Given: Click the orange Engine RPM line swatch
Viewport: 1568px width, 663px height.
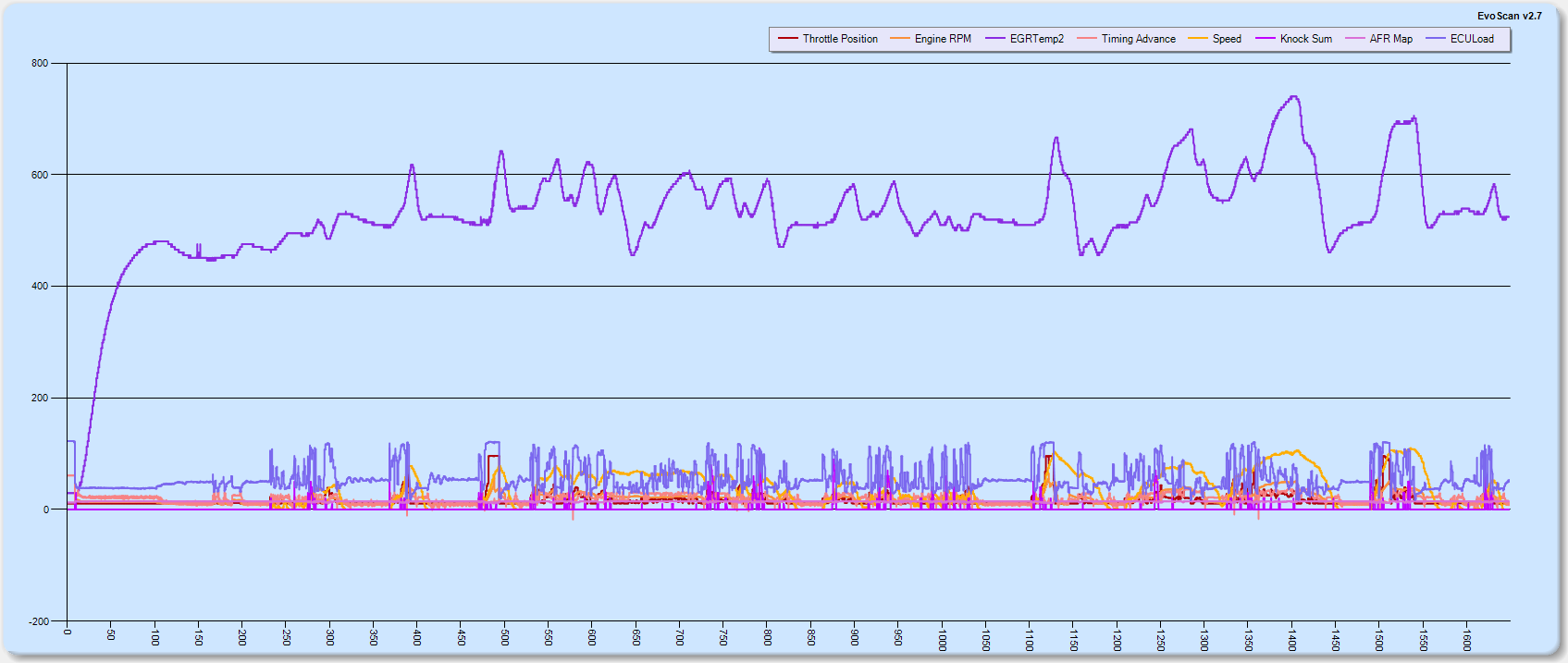Looking at the screenshot, I should [x=899, y=39].
